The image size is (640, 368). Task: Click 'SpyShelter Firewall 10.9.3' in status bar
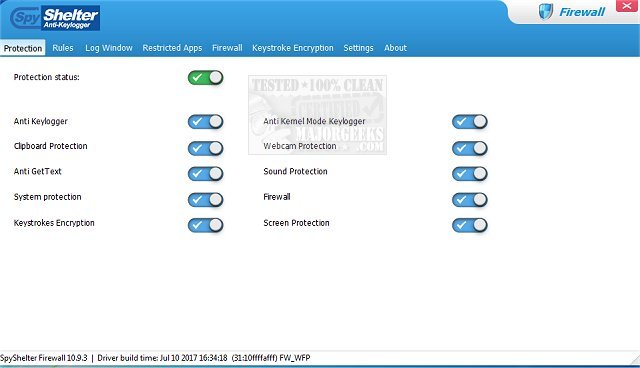coord(44,358)
